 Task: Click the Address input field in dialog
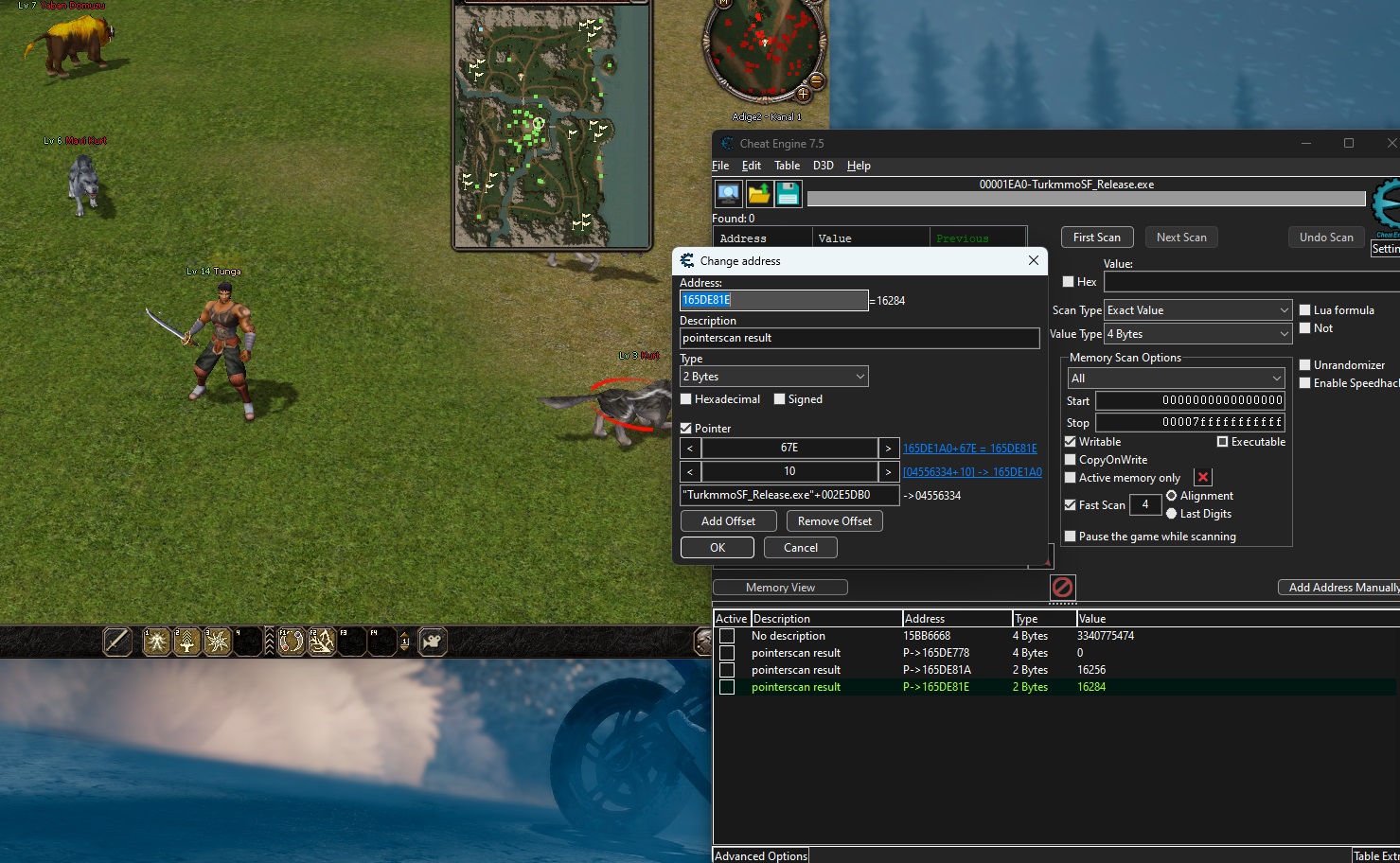pyautogui.click(x=773, y=300)
